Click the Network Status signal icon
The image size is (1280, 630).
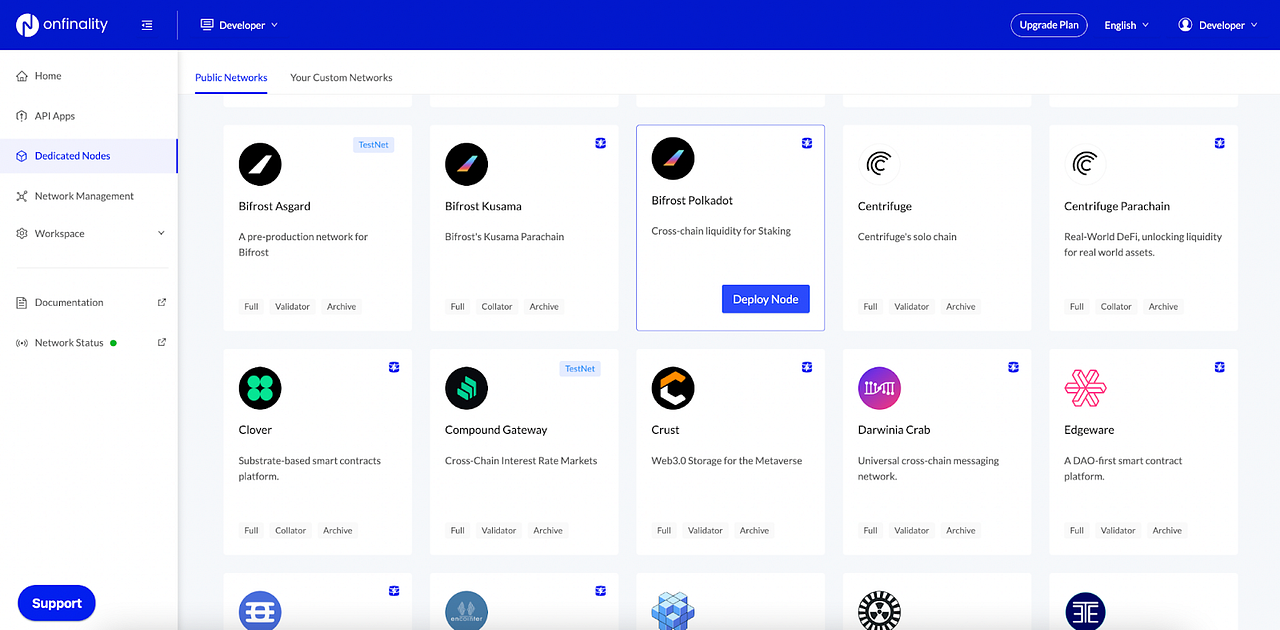(x=22, y=343)
